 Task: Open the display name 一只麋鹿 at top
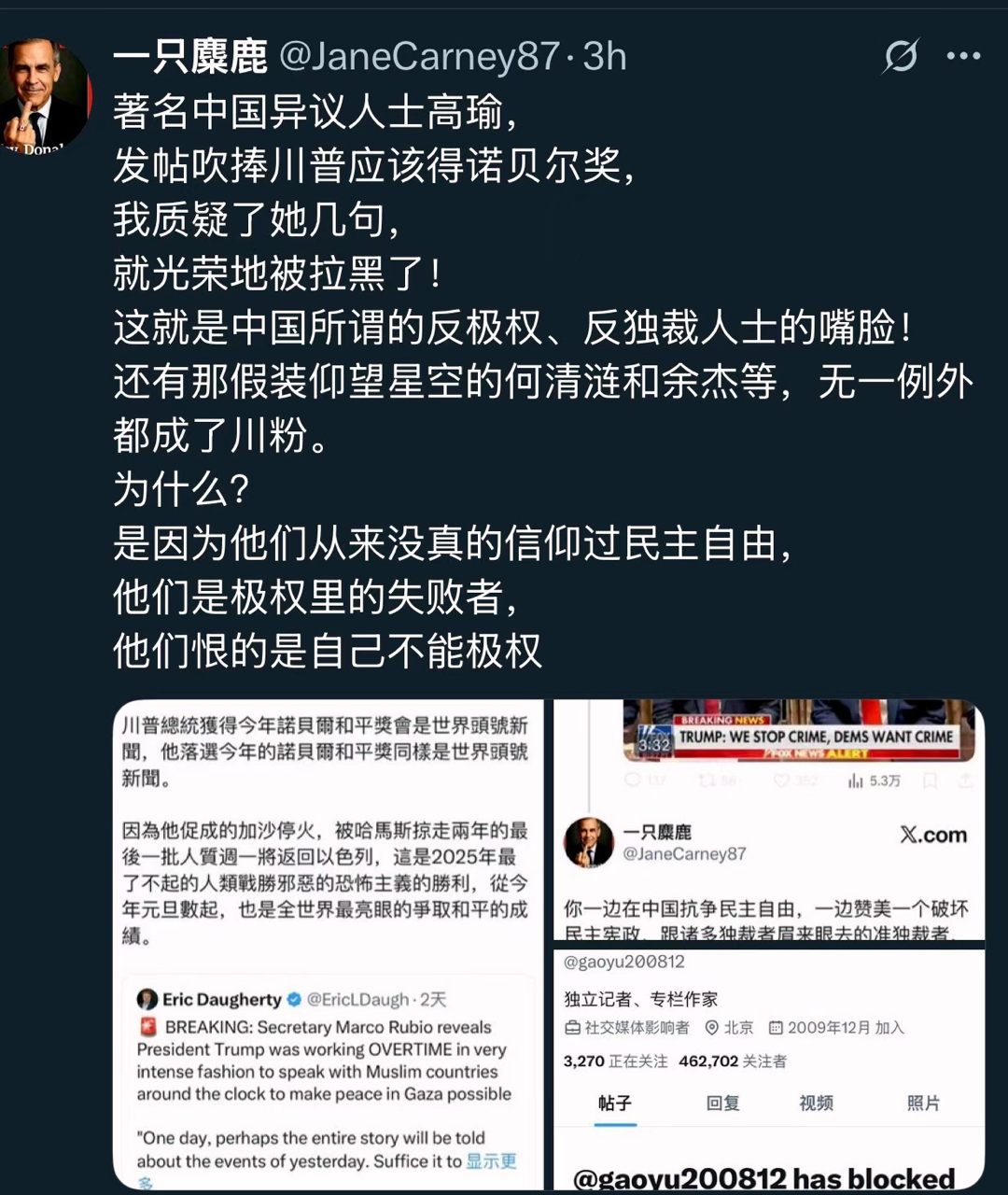pos(190,57)
